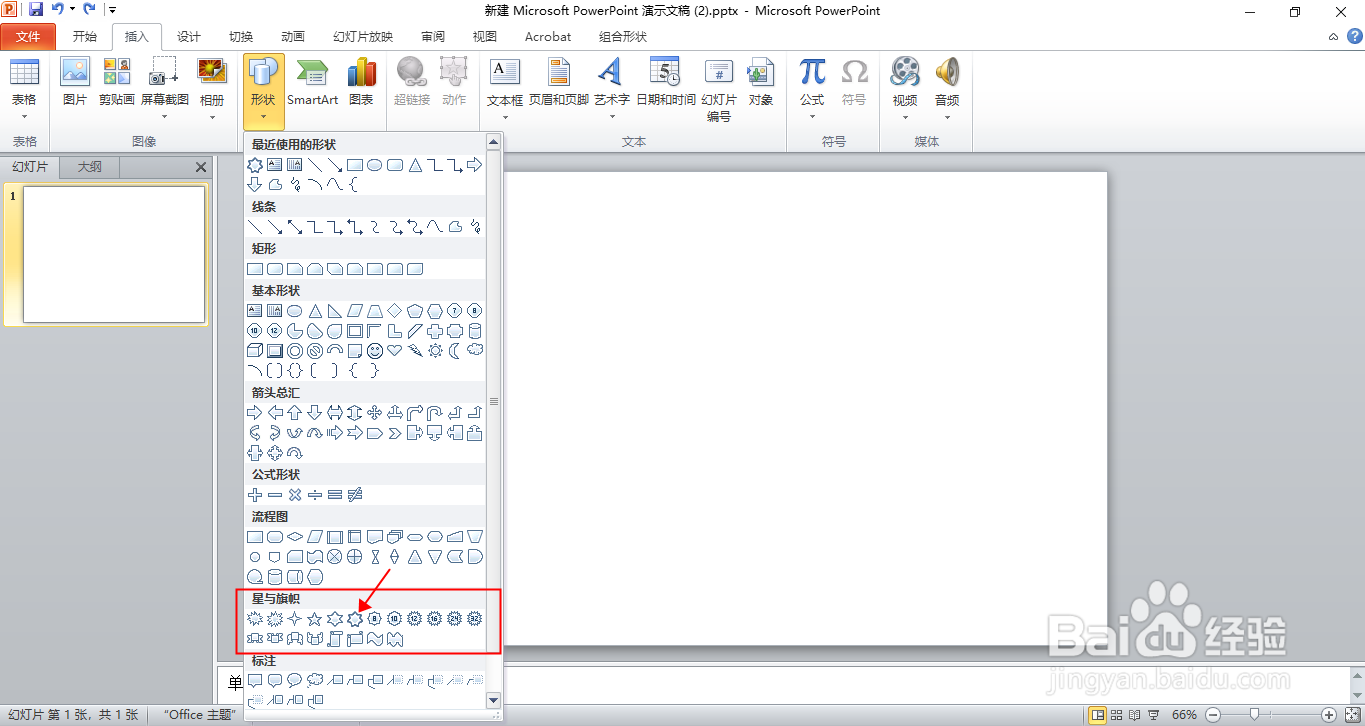Viewport: 1365px width, 726px height.
Task: Click shapes gallery scroll-down arrow
Action: [x=493, y=700]
